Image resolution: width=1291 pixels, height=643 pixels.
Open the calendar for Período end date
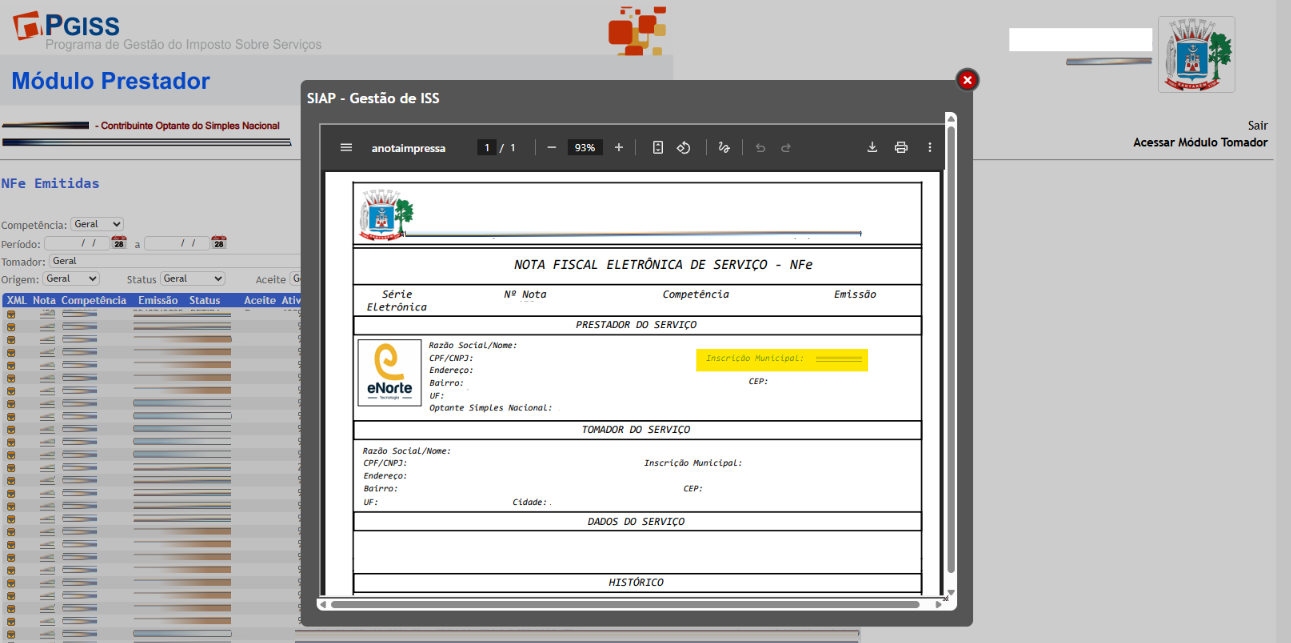pos(219,243)
